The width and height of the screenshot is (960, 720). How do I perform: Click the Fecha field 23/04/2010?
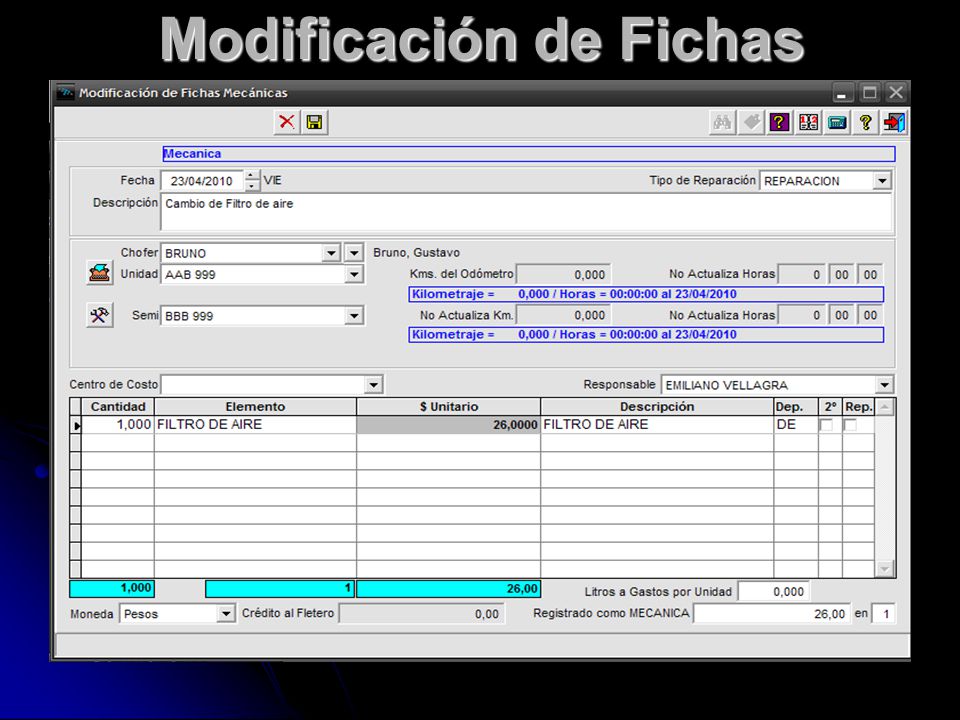202,181
